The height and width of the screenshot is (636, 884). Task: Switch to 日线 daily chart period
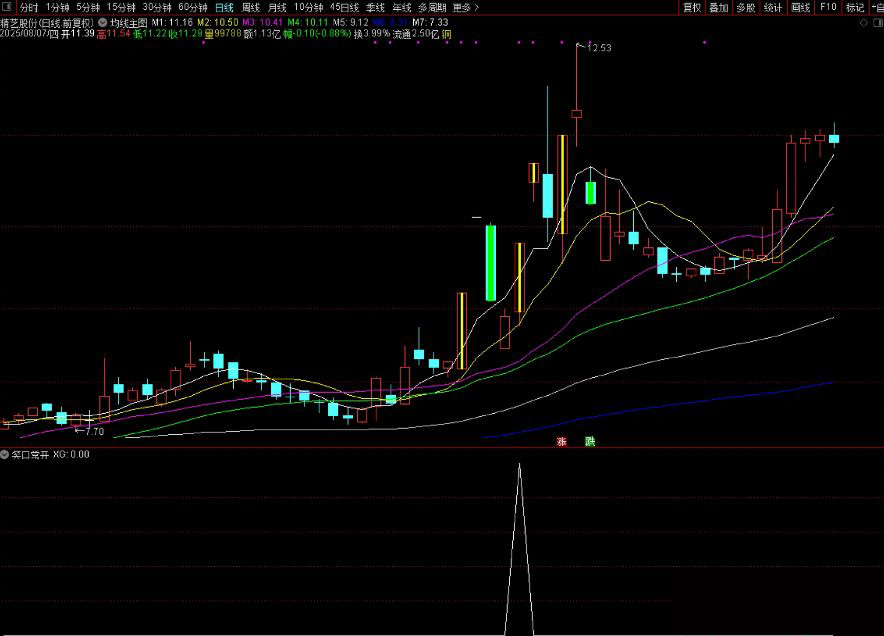coord(223,7)
